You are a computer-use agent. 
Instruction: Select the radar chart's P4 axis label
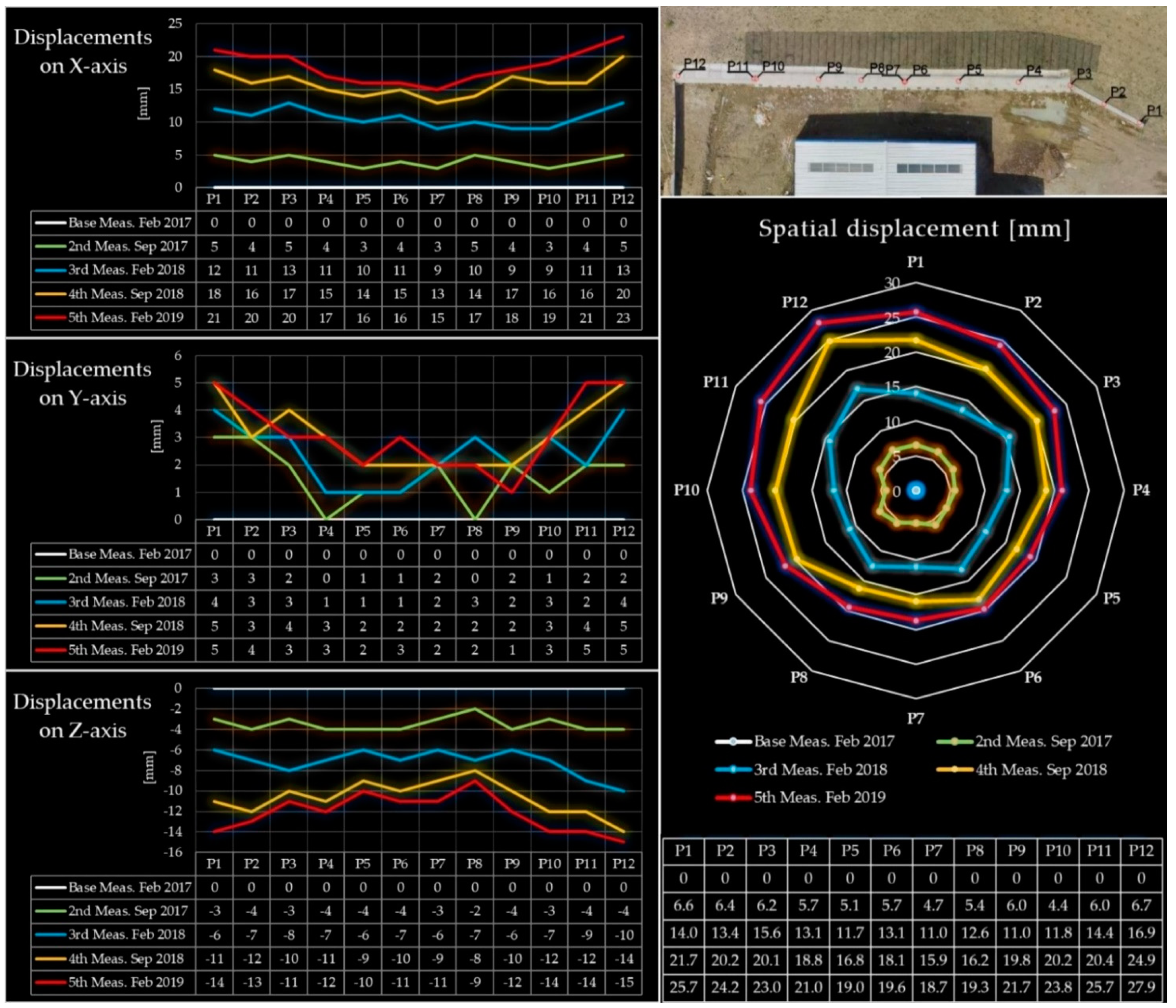point(1141,491)
